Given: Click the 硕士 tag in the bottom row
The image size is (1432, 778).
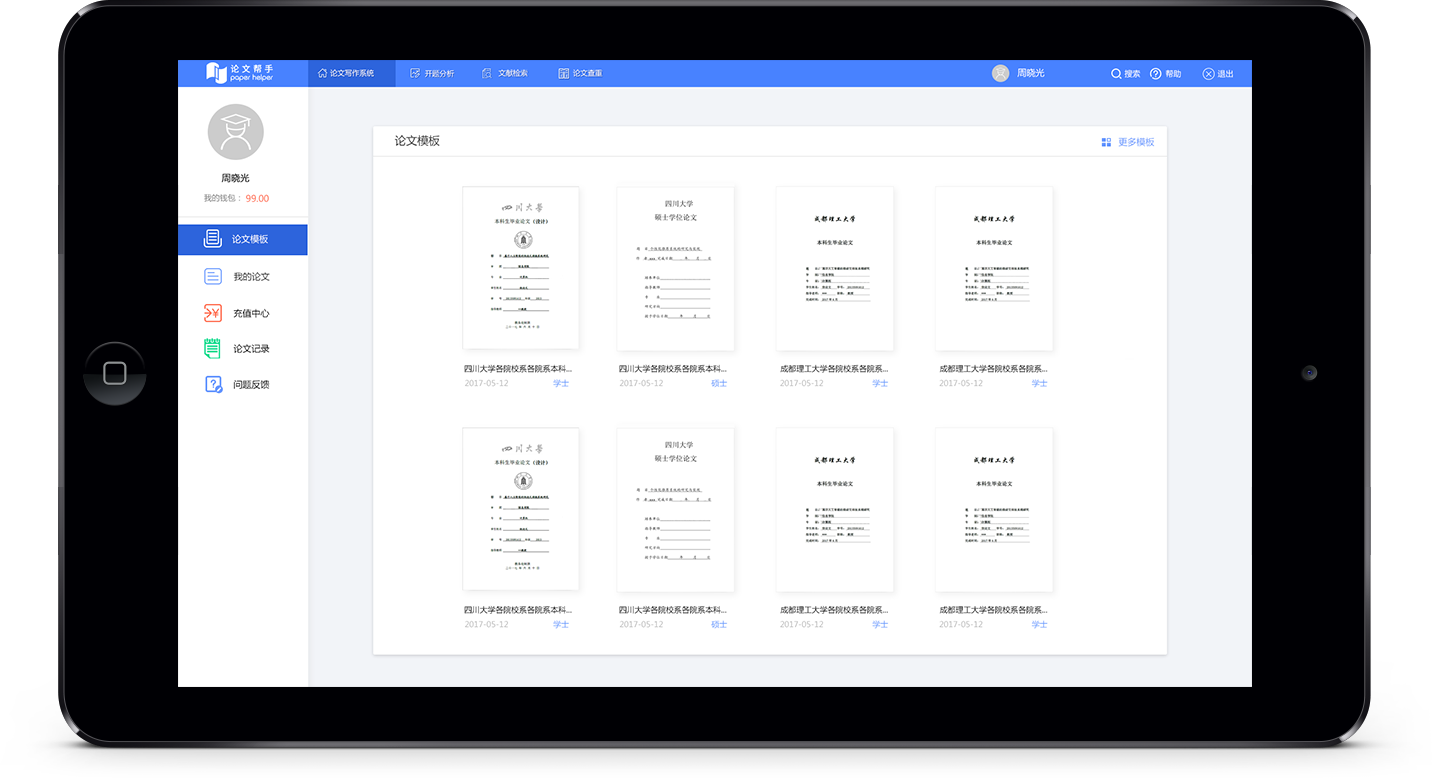Looking at the screenshot, I should tap(719, 625).
